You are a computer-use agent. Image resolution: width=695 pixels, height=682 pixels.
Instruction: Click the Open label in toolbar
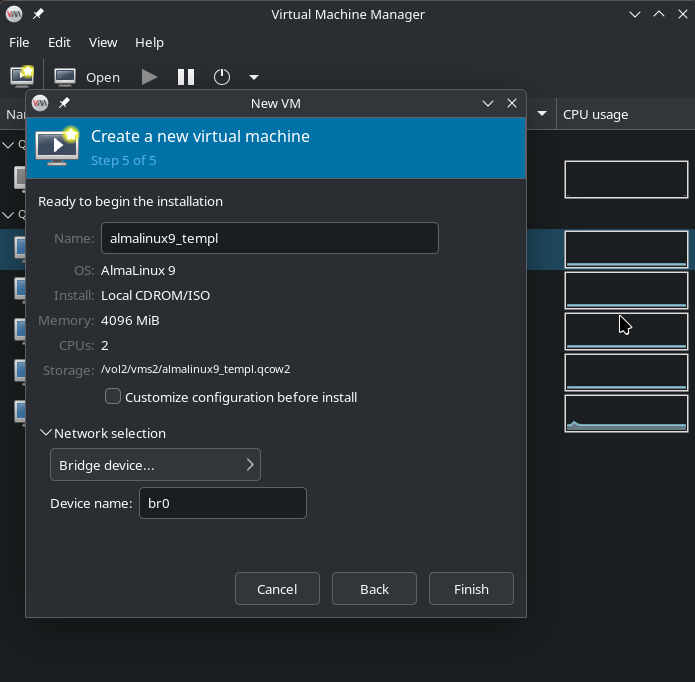pyautogui.click(x=103, y=78)
